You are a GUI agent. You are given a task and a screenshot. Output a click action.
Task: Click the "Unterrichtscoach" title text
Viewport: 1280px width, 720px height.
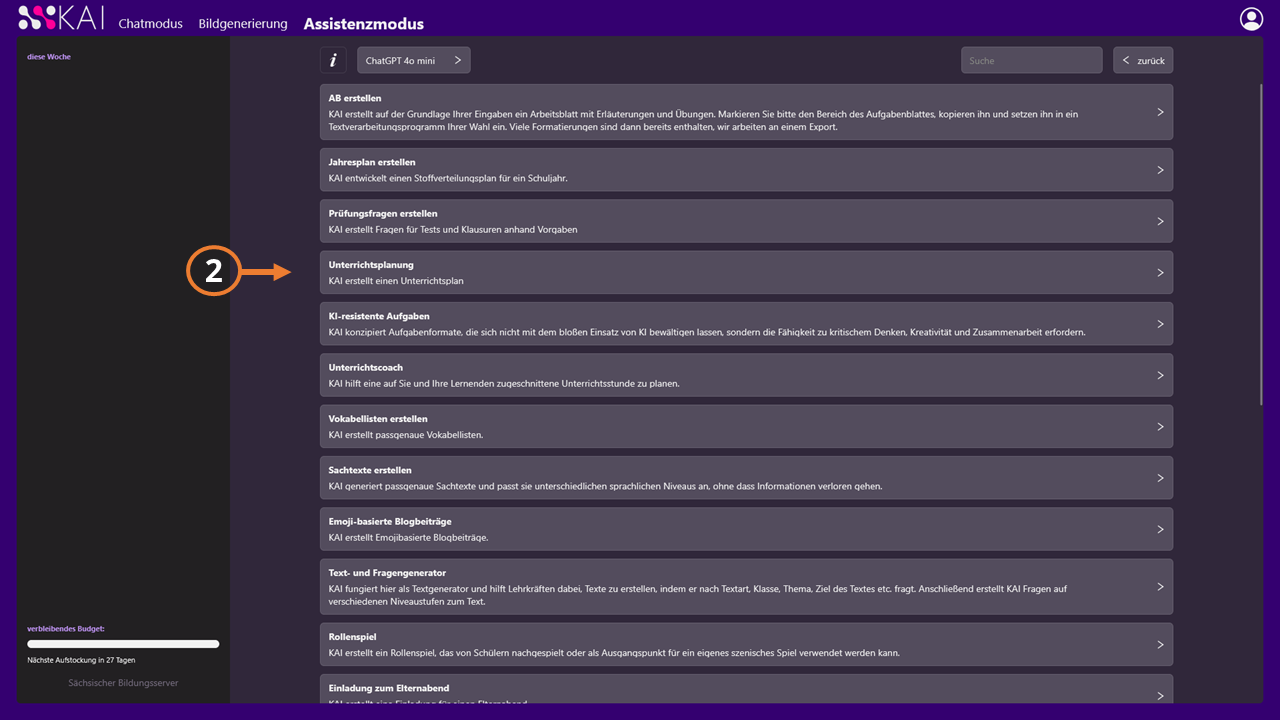(366, 367)
